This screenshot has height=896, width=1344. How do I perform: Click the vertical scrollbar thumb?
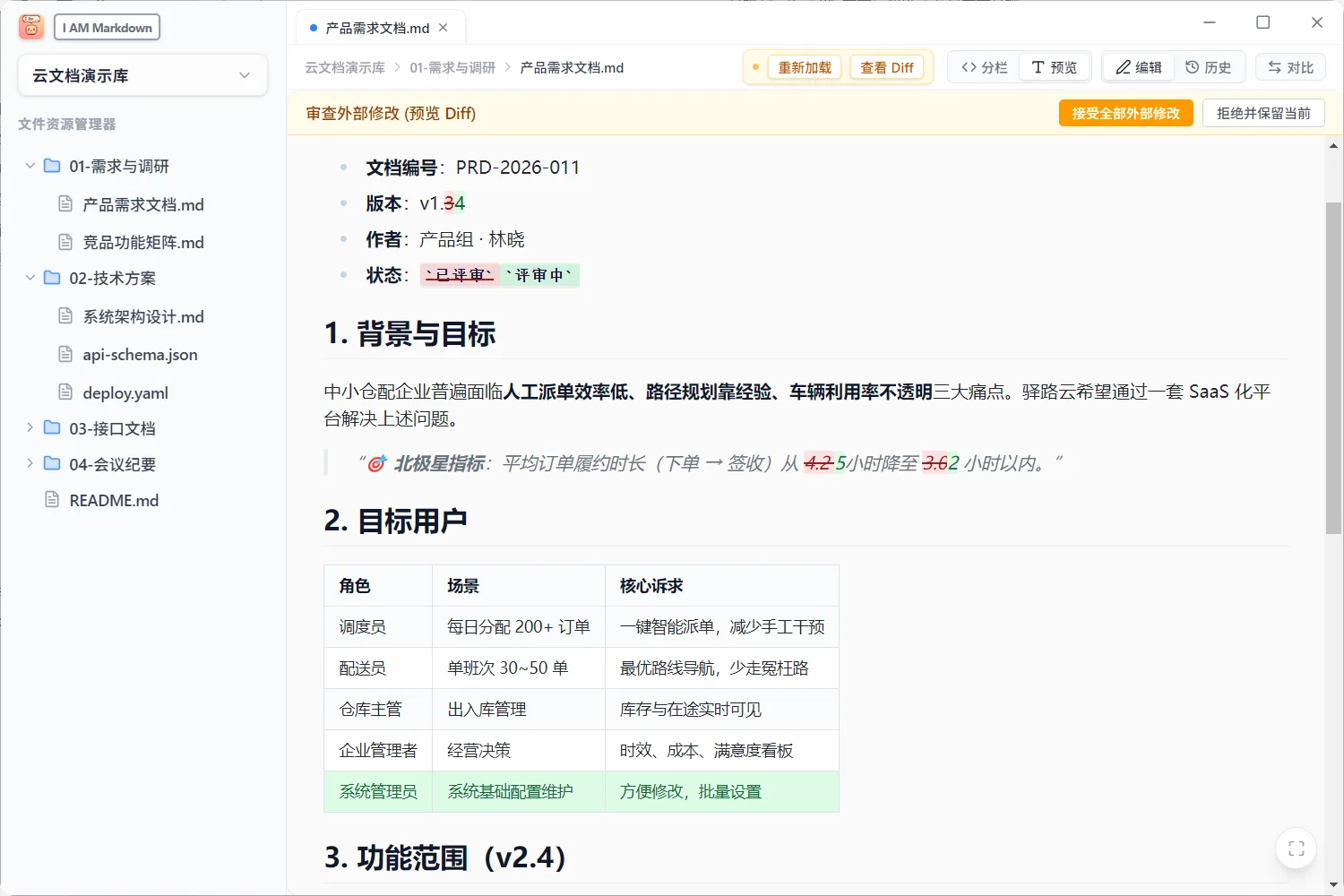tap(1333, 367)
